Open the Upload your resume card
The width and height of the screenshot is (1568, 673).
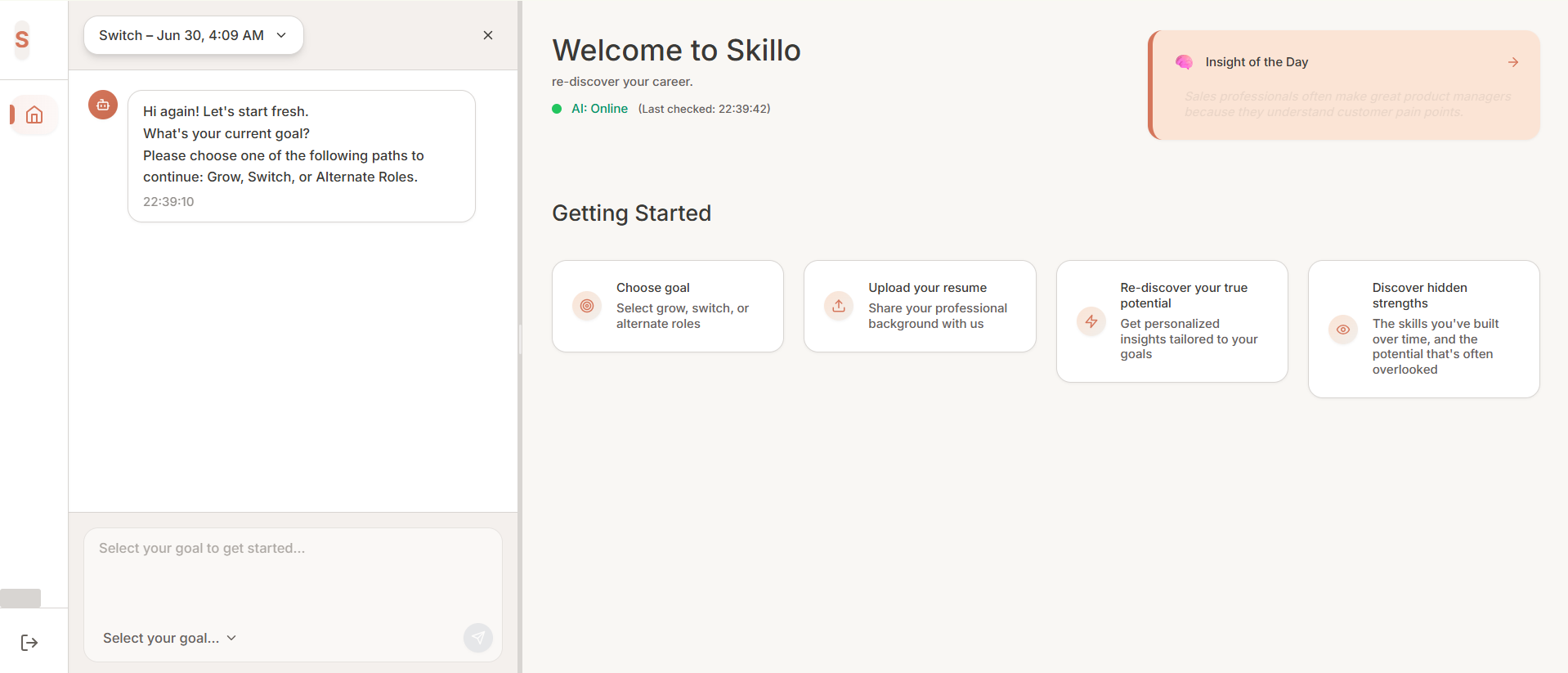[920, 306]
